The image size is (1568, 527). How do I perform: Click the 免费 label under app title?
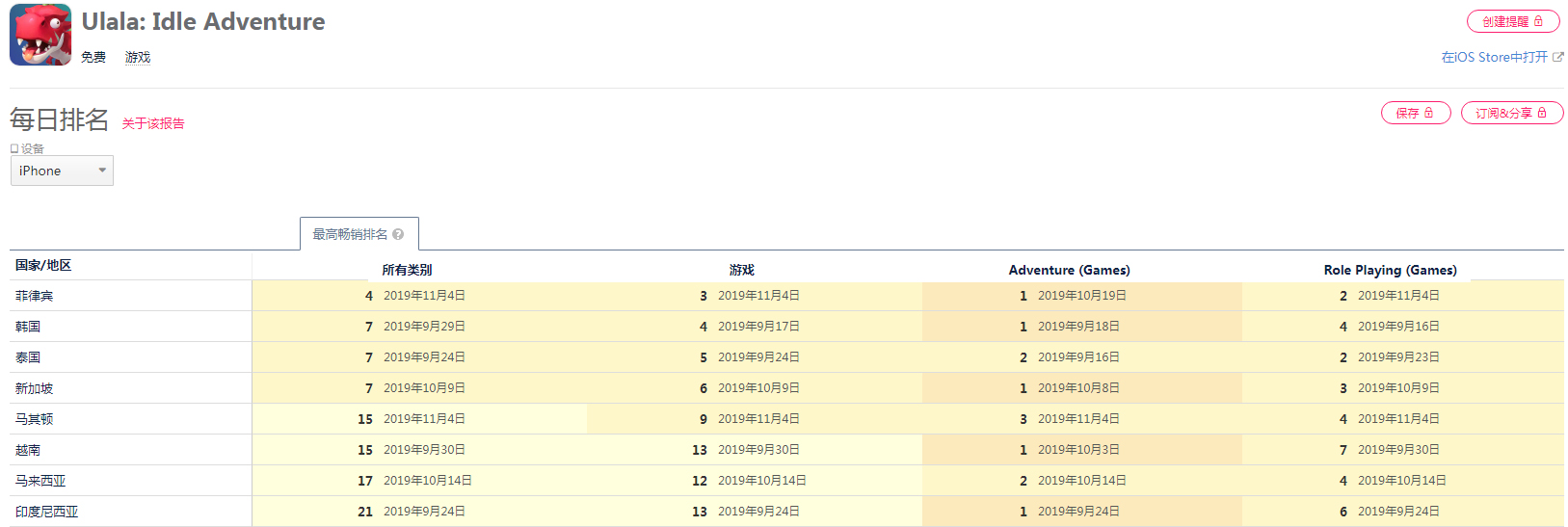point(93,57)
